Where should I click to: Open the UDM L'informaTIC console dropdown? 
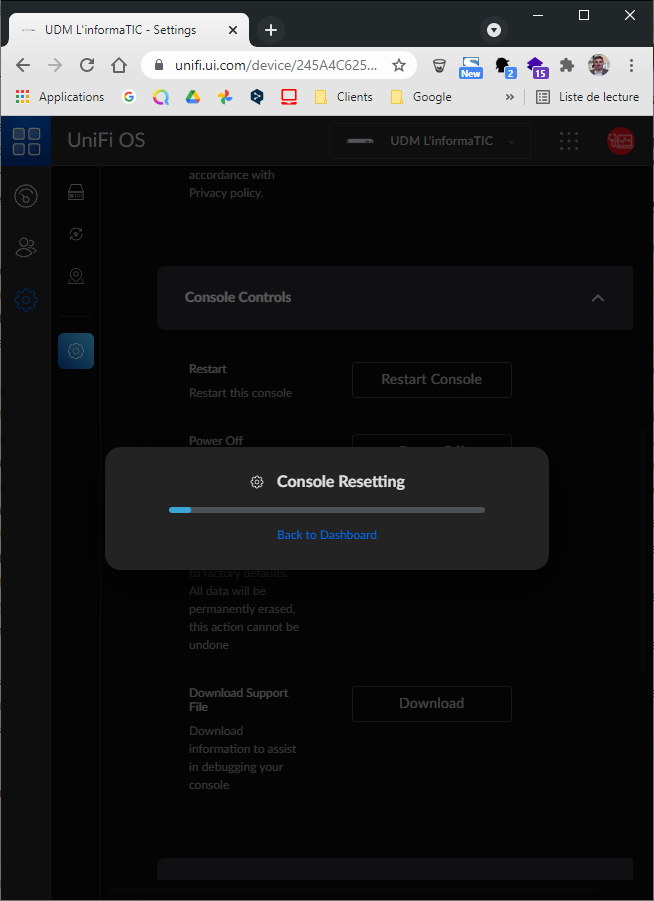(429, 141)
